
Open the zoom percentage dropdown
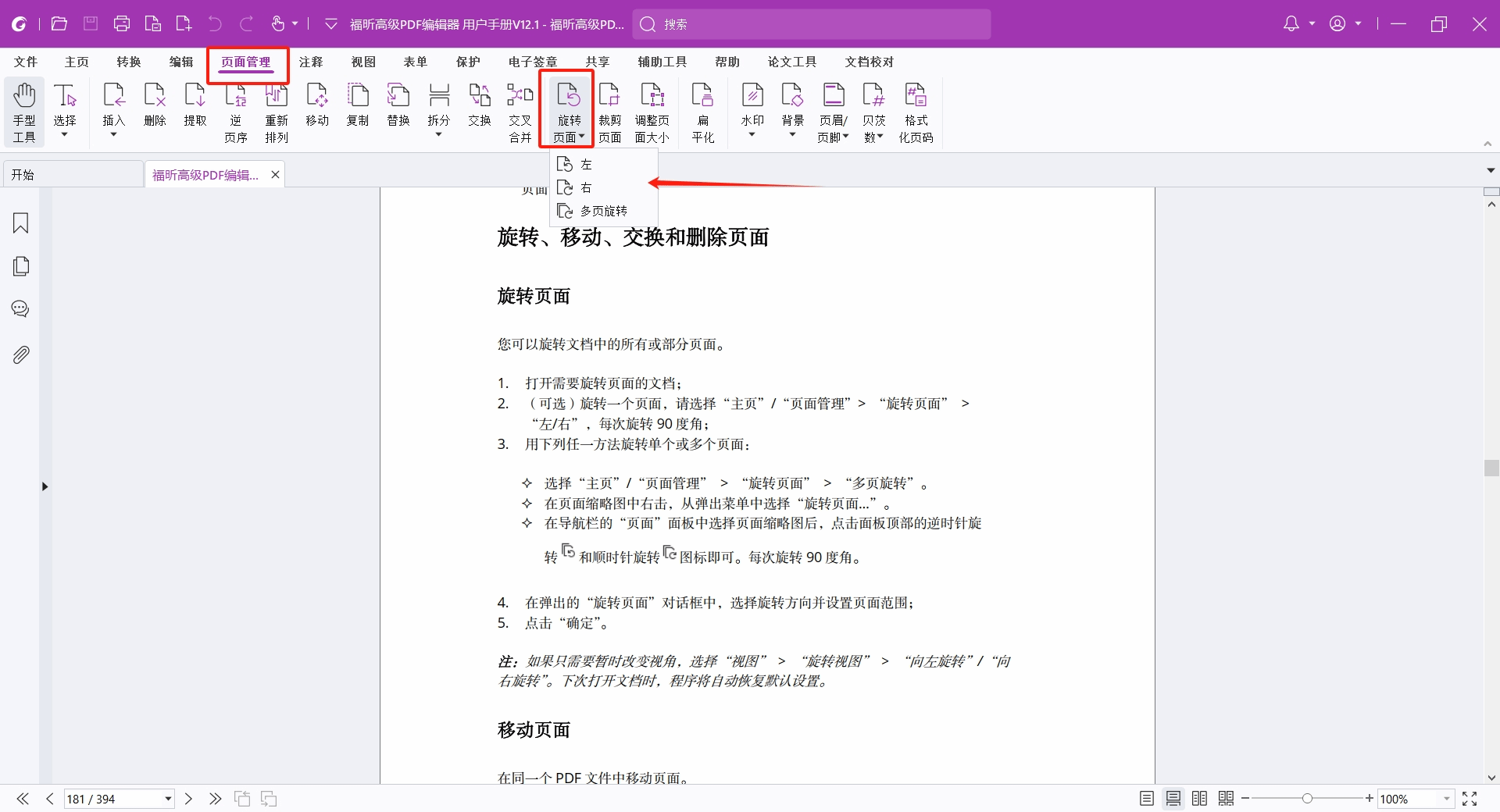pyautogui.click(x=1446, y=799)
